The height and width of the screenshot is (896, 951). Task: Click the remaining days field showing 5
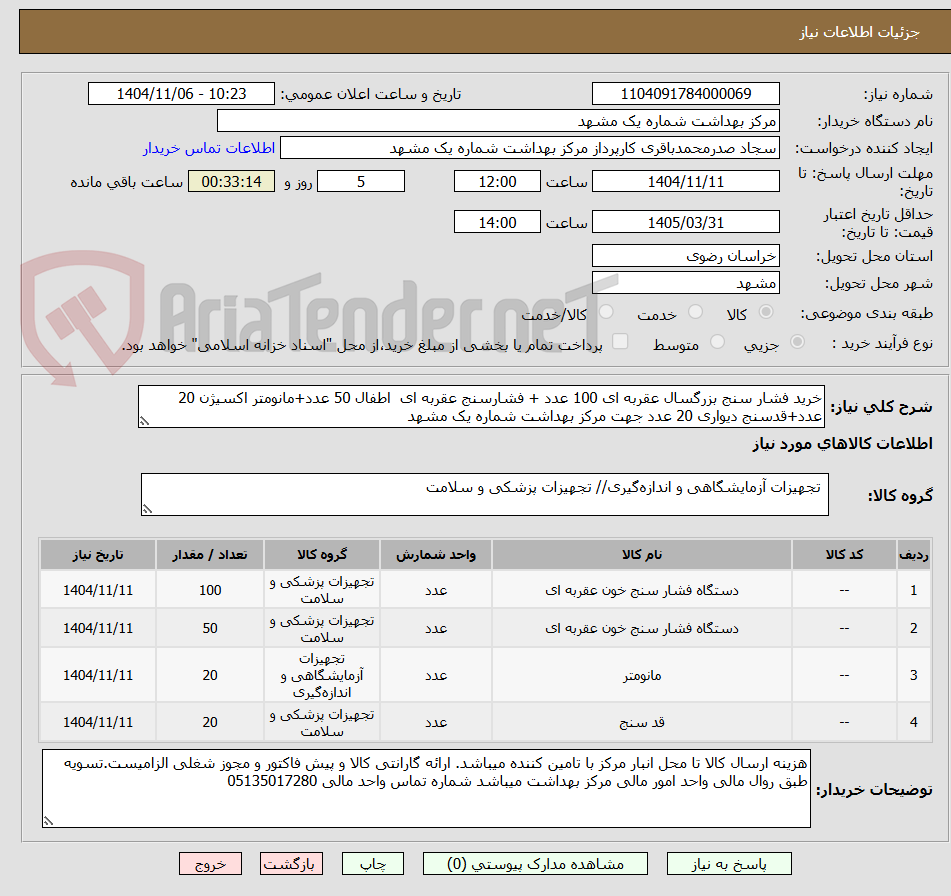tap(361, 181)
